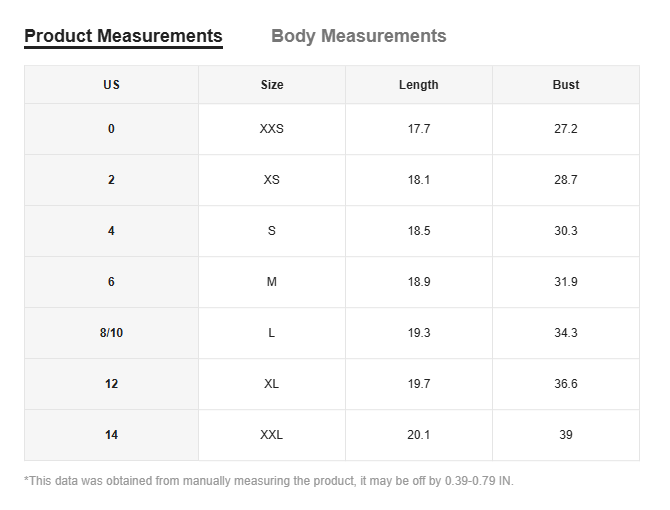Click the 31.9 bust value
670x510 pixels.
click(x=565, y=282)
